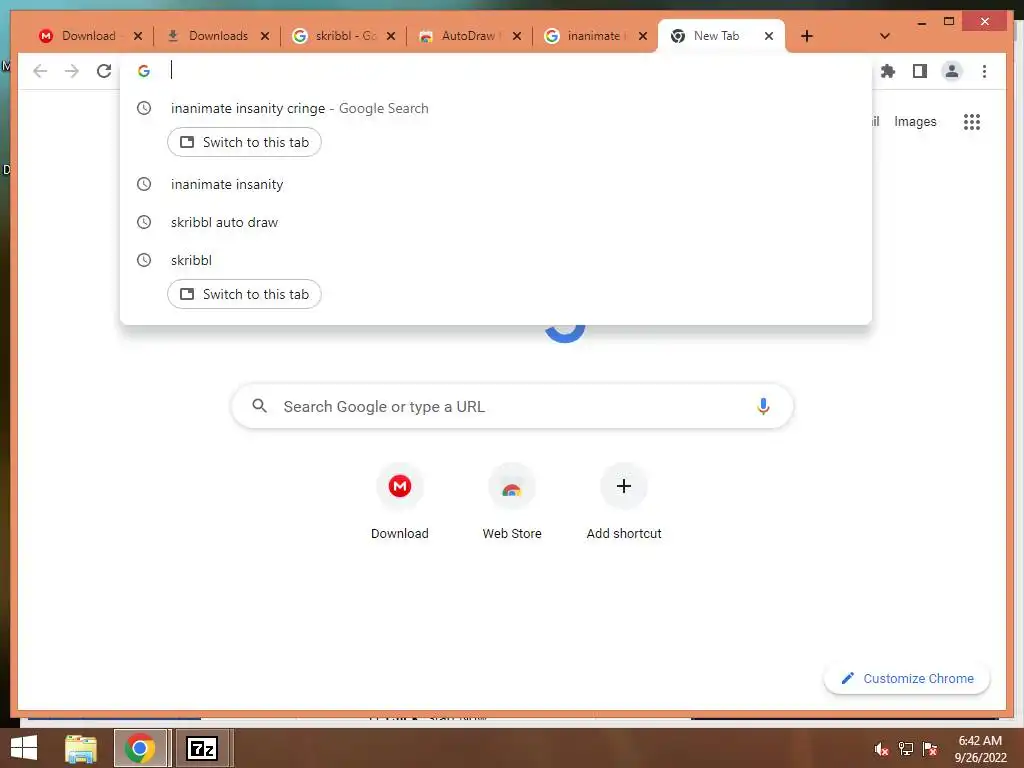The image size is (1024, 768).
Task: Click the Google G icon in the address bar
Action: click(x=144, y=71)
